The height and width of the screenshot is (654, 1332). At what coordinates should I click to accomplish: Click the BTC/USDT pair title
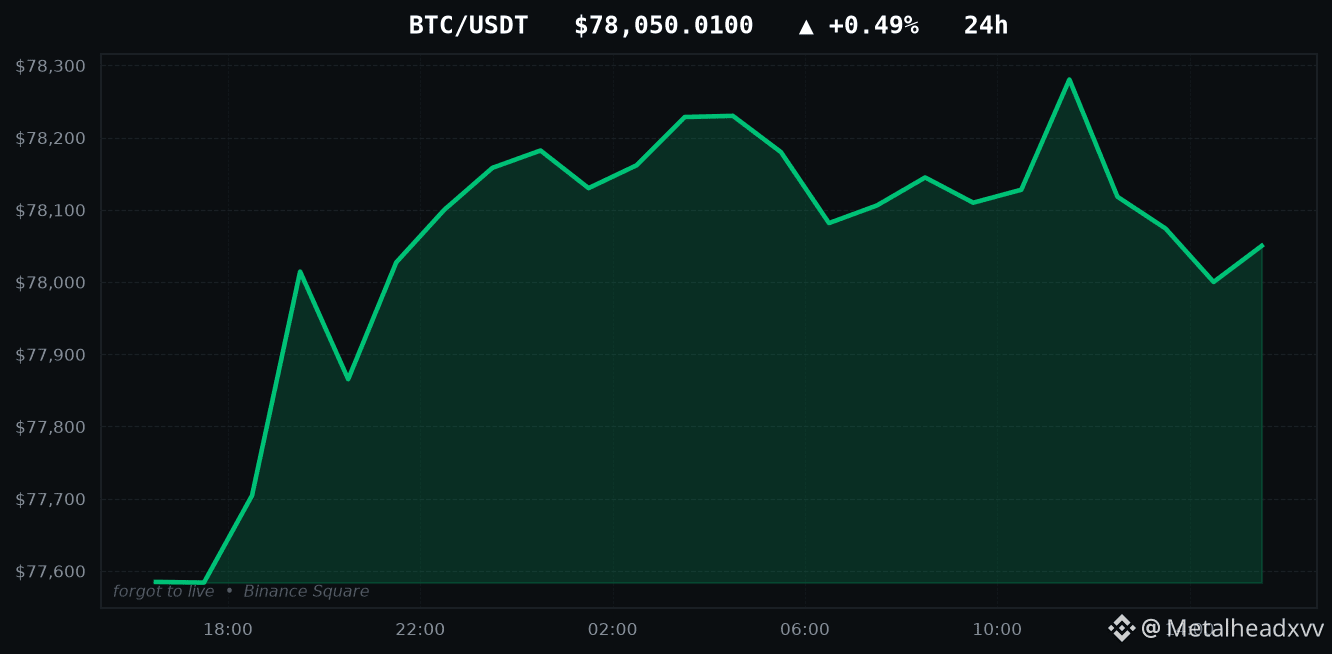coord(468,26)
